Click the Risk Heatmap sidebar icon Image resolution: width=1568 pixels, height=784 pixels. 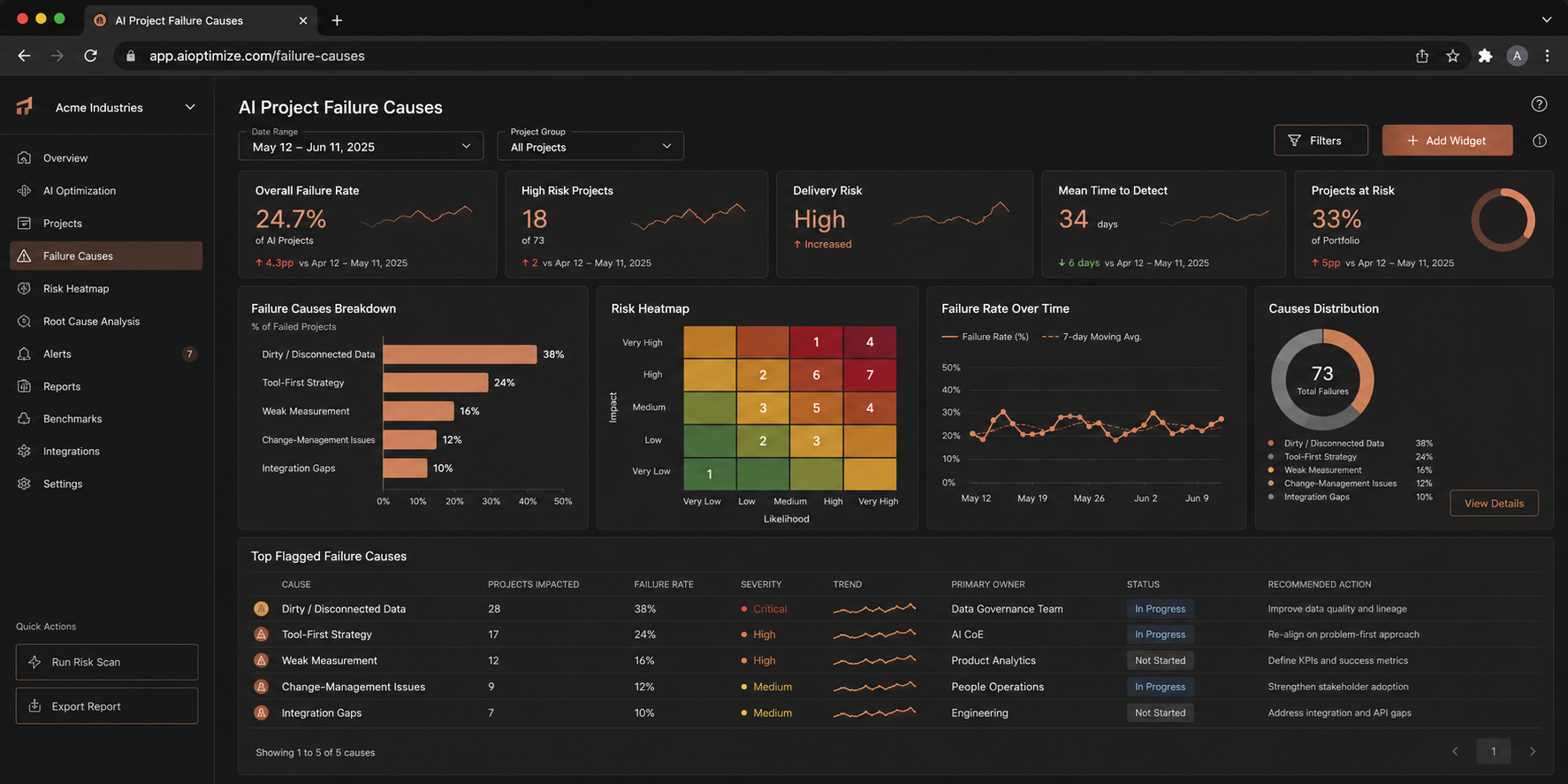click(x=24, y=289)
